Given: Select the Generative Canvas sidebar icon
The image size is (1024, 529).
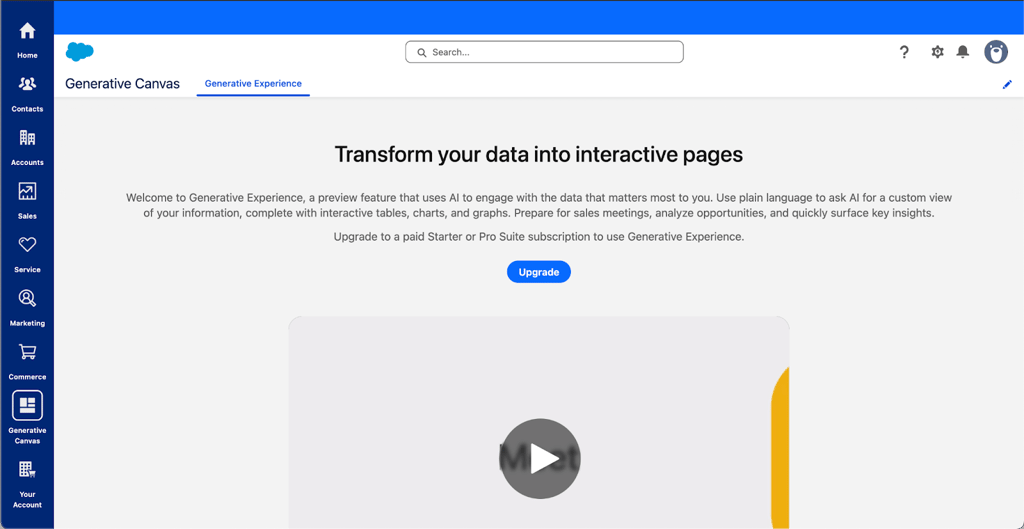Looking at the screenshot, I should [27, 406].
